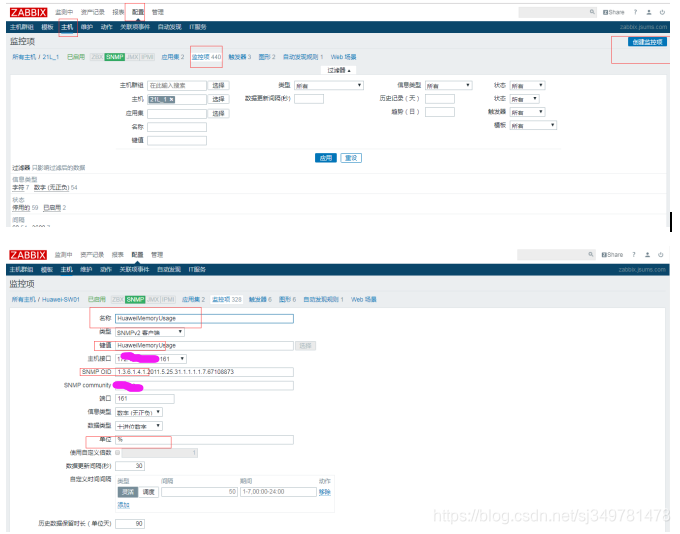Image resolution: width=680 pixels, height=534 pixels.
Task: Select the IT服务 submenu in the lower screenshot
Action: pyautogui.click(x=197, y=269)
